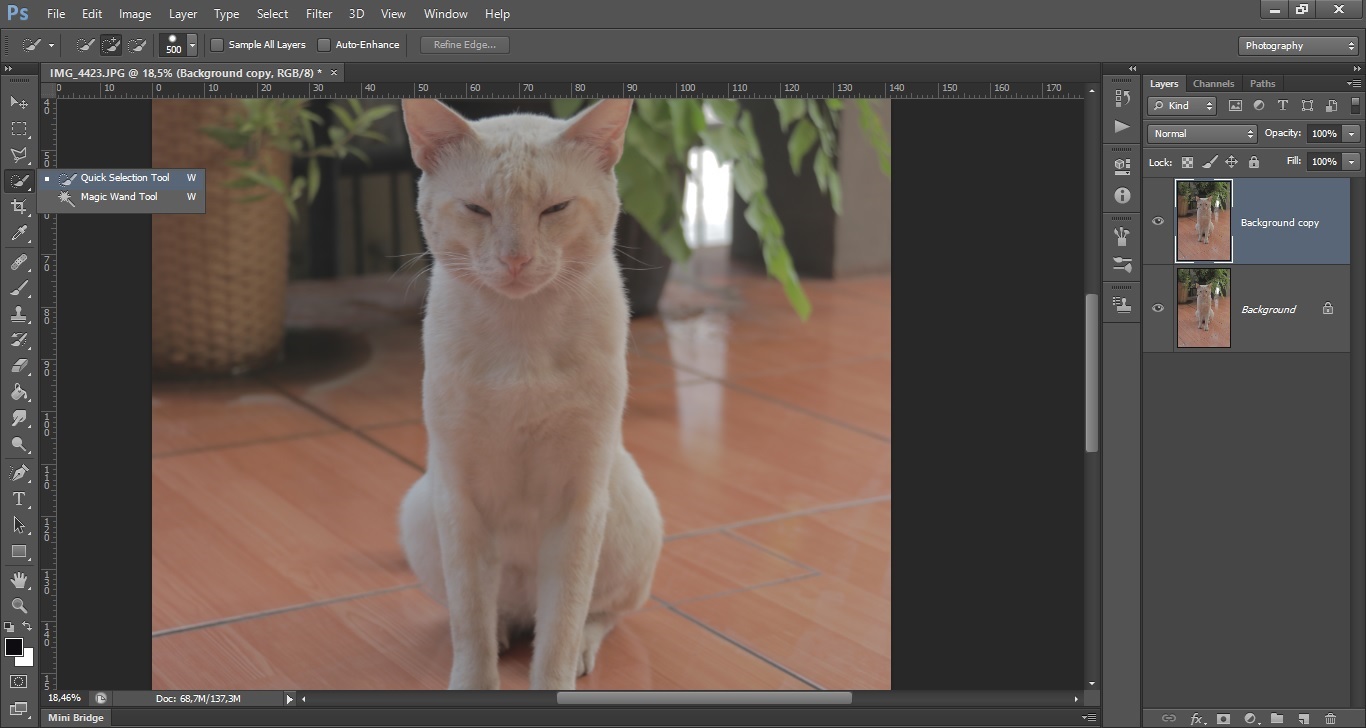Select the Eyedropper tool

[19, 234]
